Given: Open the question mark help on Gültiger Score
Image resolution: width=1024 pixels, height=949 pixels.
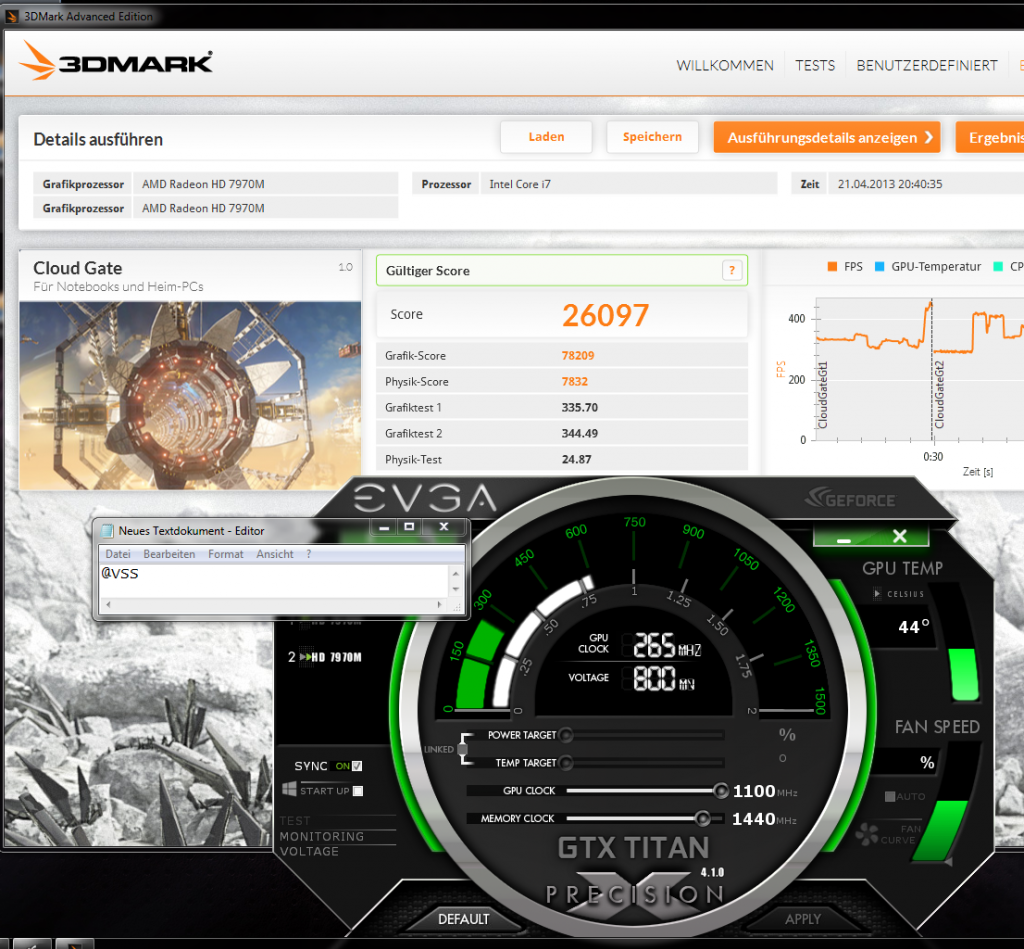Looking at the screenshot, I should pyautogui.click(x=732, y=270).
